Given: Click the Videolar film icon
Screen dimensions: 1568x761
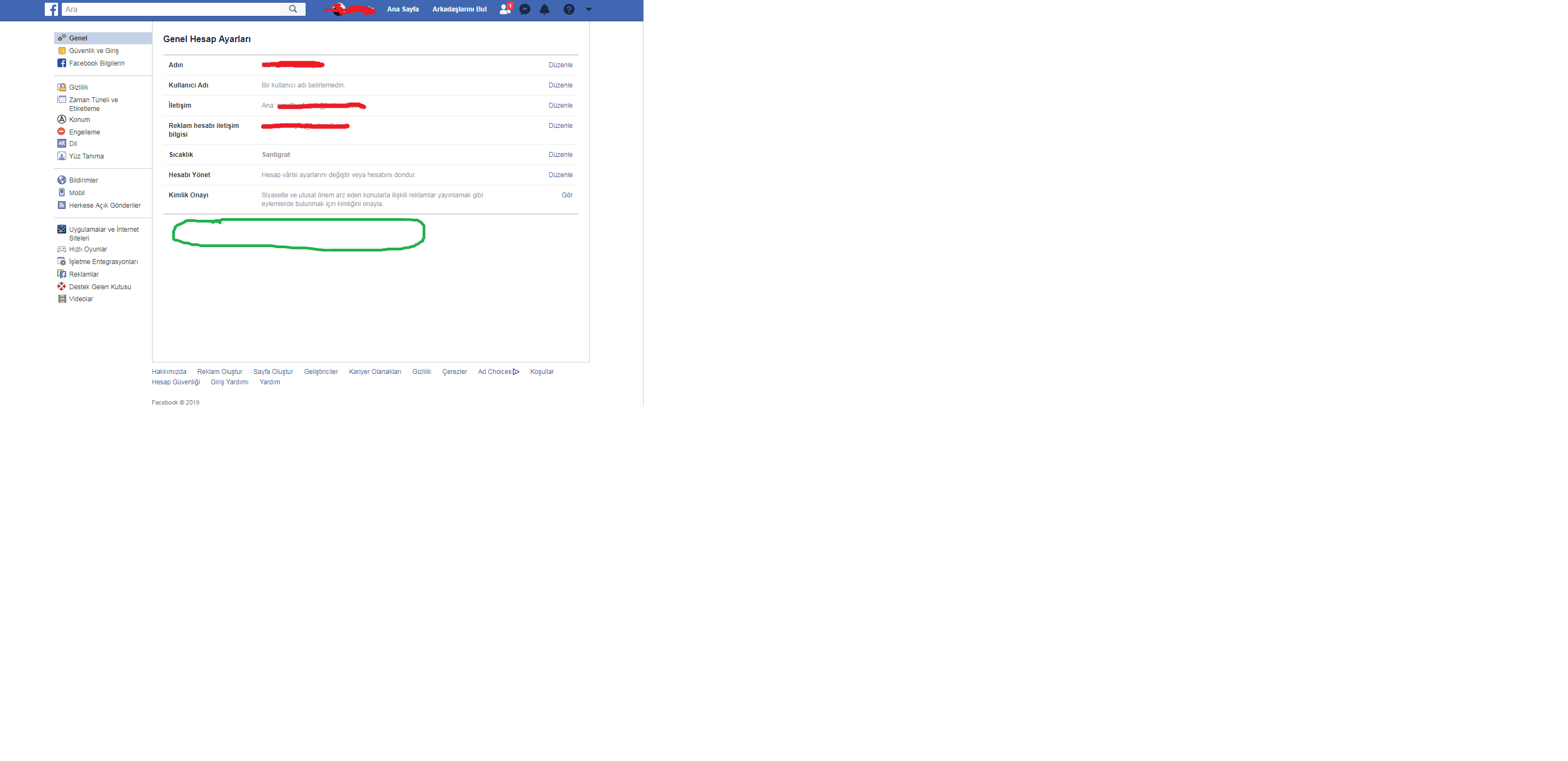Looking at the screenshot, I should (x=61, y=299).
